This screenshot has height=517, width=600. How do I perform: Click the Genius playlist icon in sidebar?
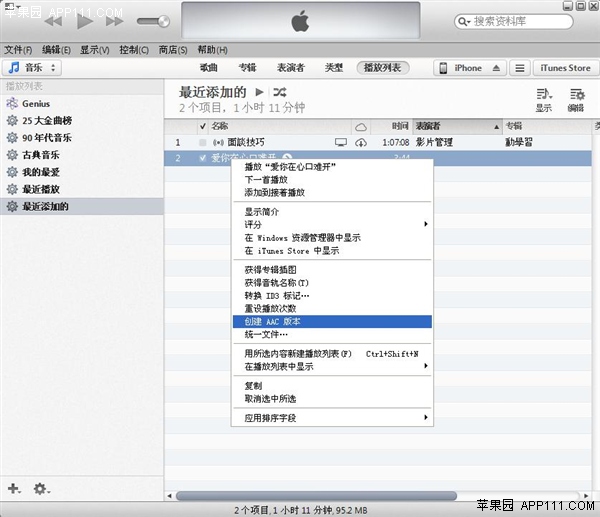(12, 104)
